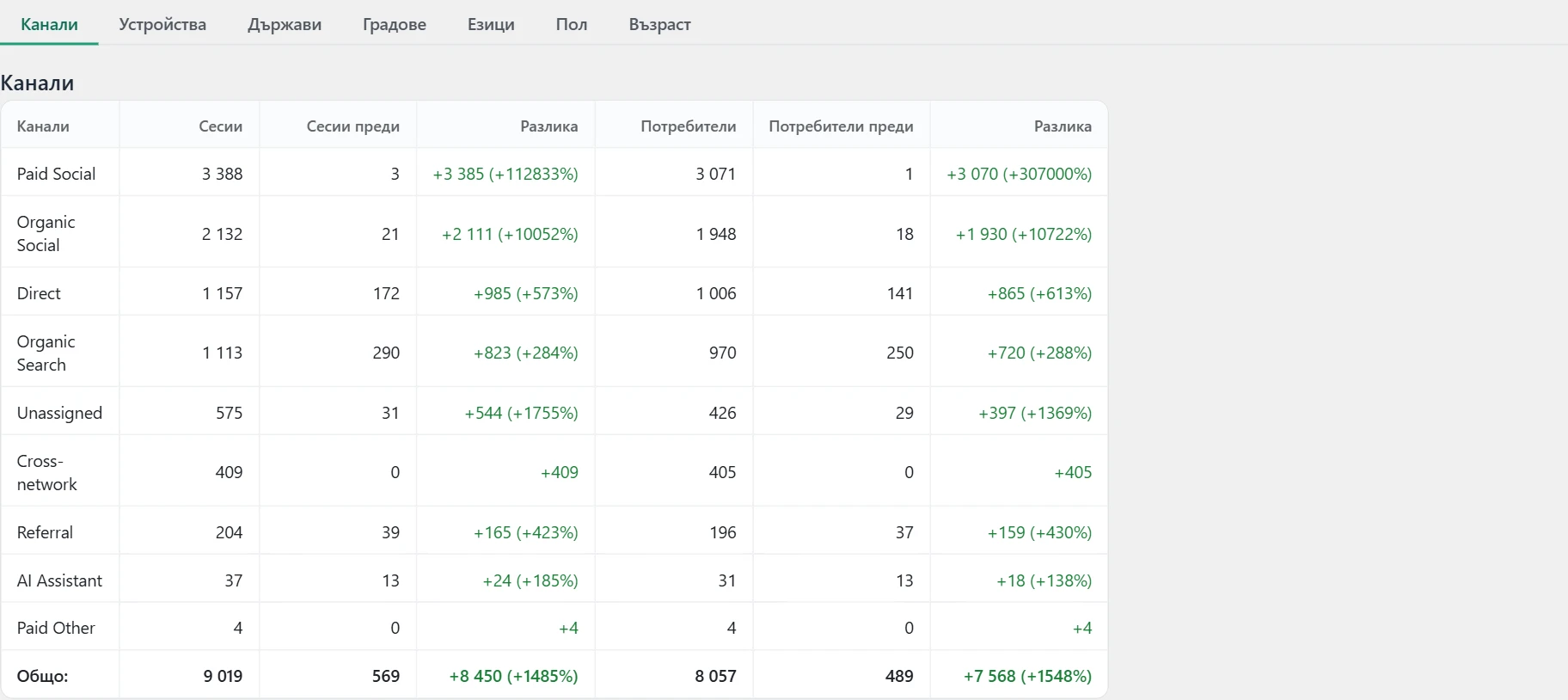Viewport: 1568px width, 700px height.
Task: Click Paid Social sessions value 3 388
Action: tap(223, 174)
